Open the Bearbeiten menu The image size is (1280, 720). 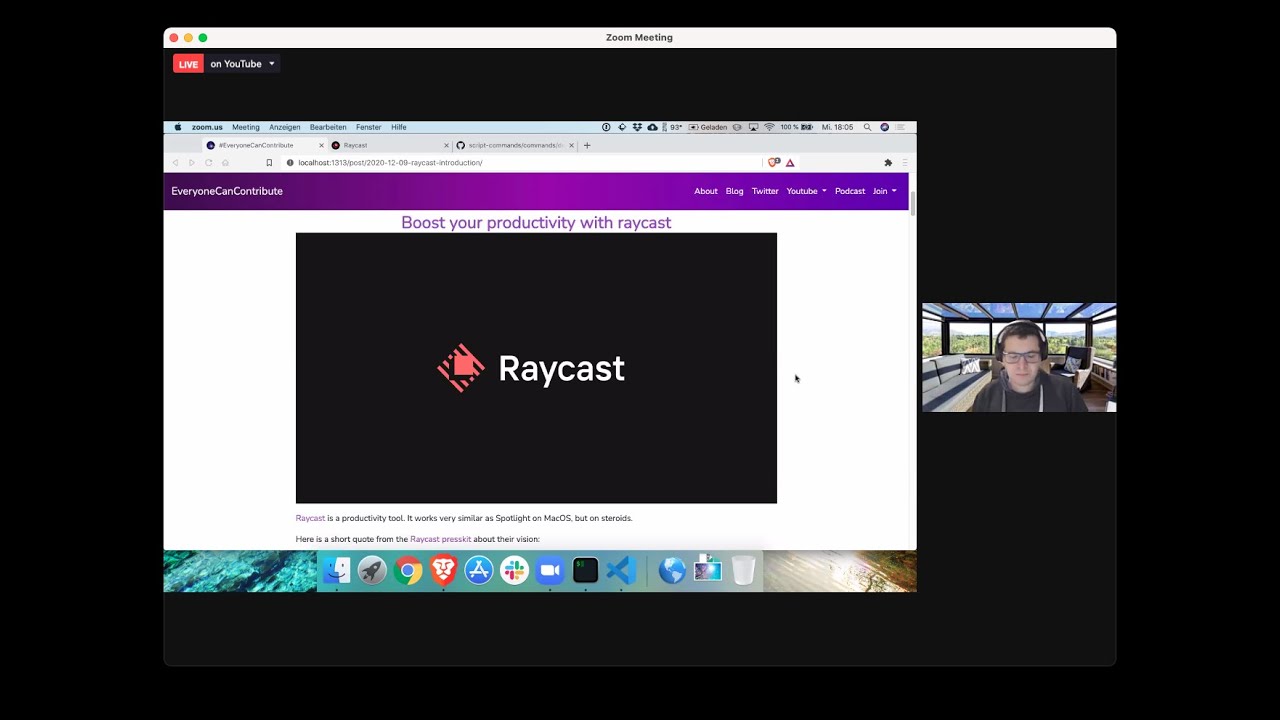pos(328,127)
